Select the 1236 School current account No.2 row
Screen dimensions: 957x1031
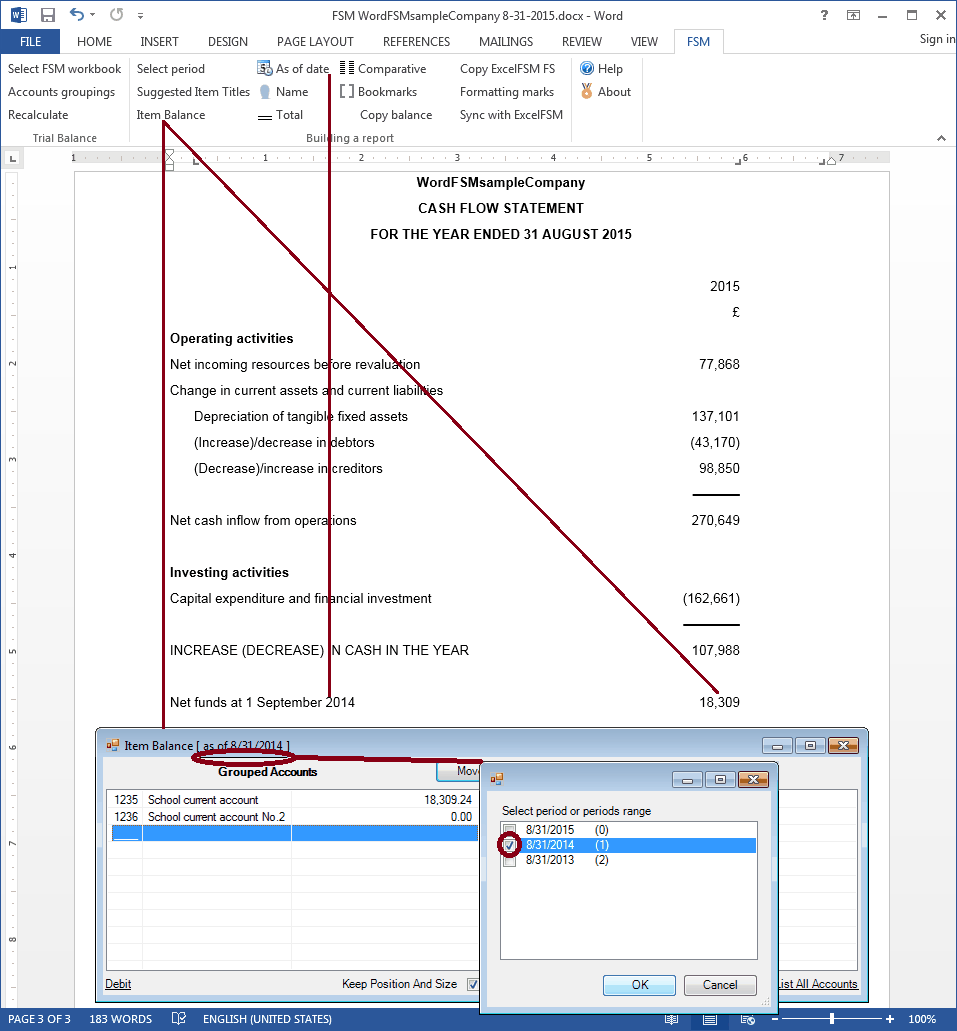pos(292,817)
